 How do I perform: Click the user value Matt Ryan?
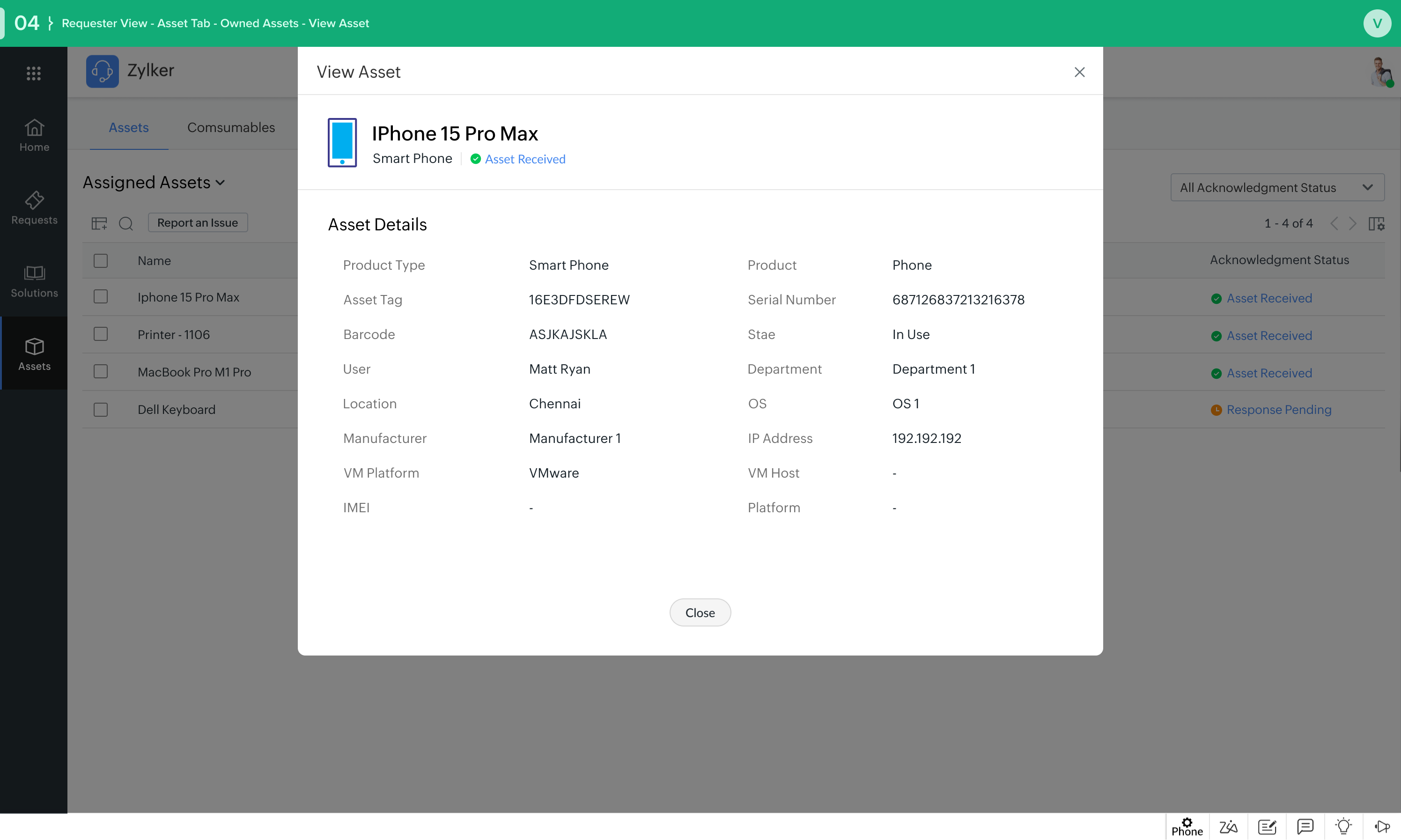coord(559,369)
